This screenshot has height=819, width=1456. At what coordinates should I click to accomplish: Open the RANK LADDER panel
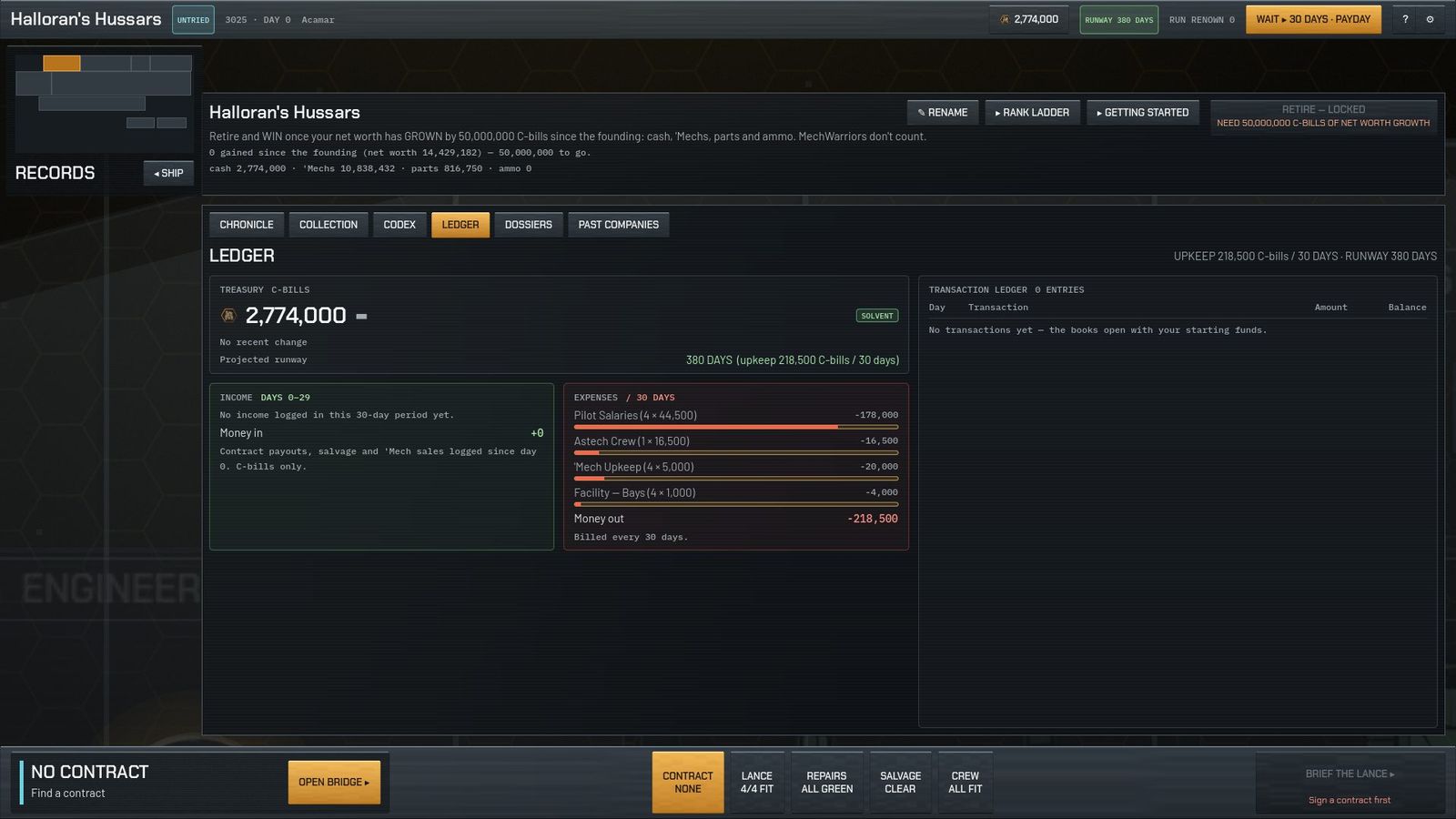1032,113
